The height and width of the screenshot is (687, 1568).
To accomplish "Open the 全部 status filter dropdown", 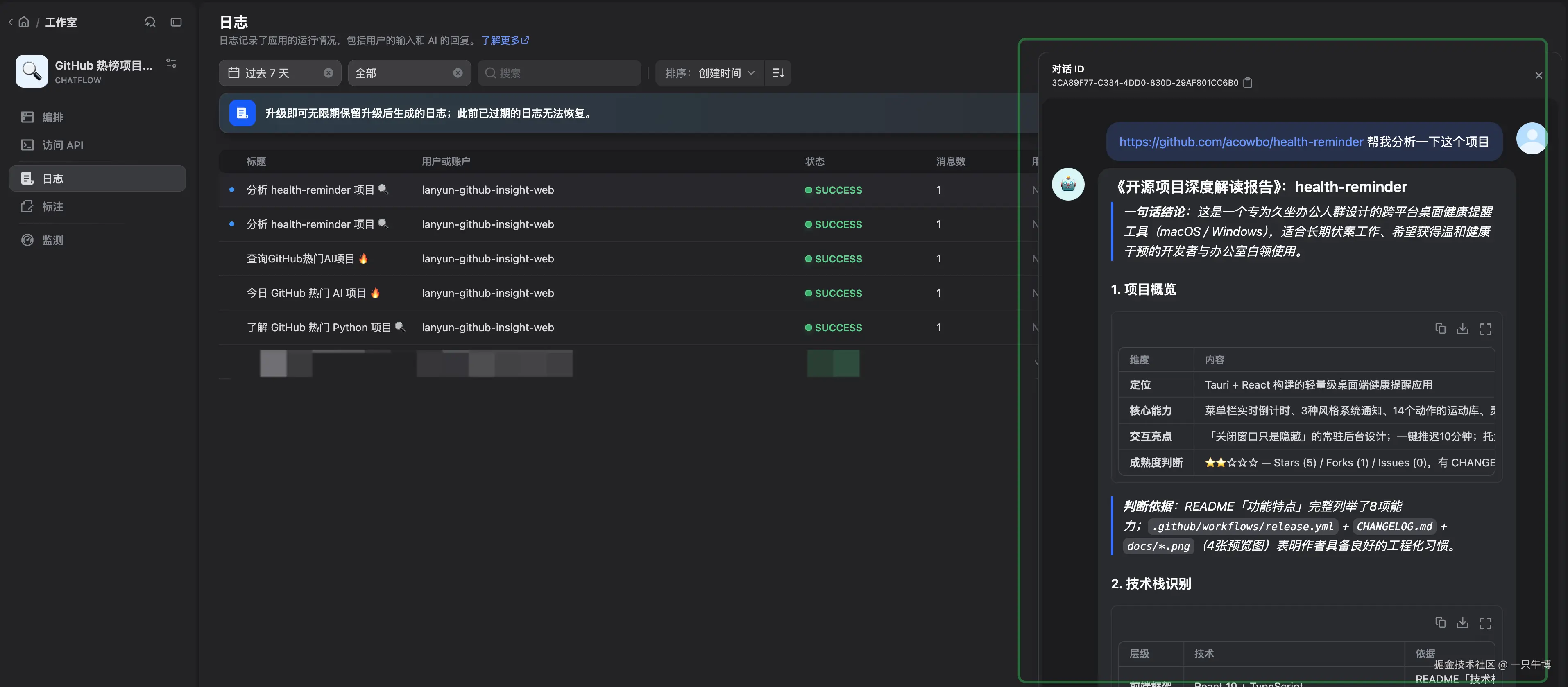I will 409,73.
